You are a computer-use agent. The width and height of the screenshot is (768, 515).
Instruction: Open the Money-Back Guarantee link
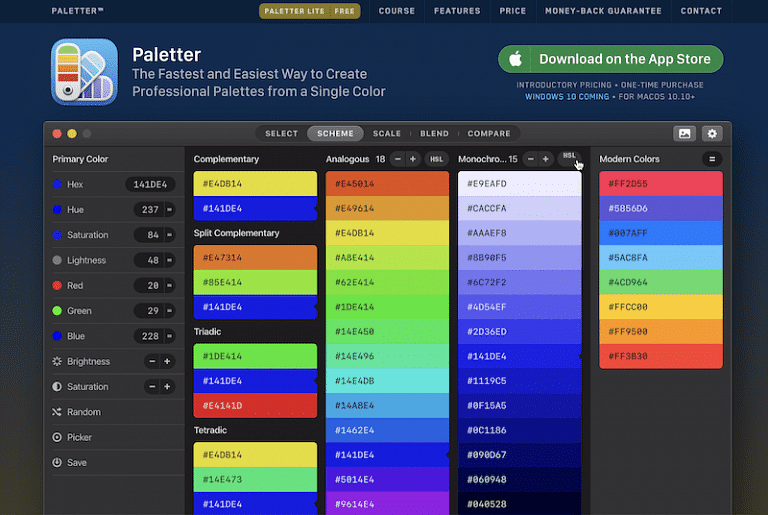(603, 11)
